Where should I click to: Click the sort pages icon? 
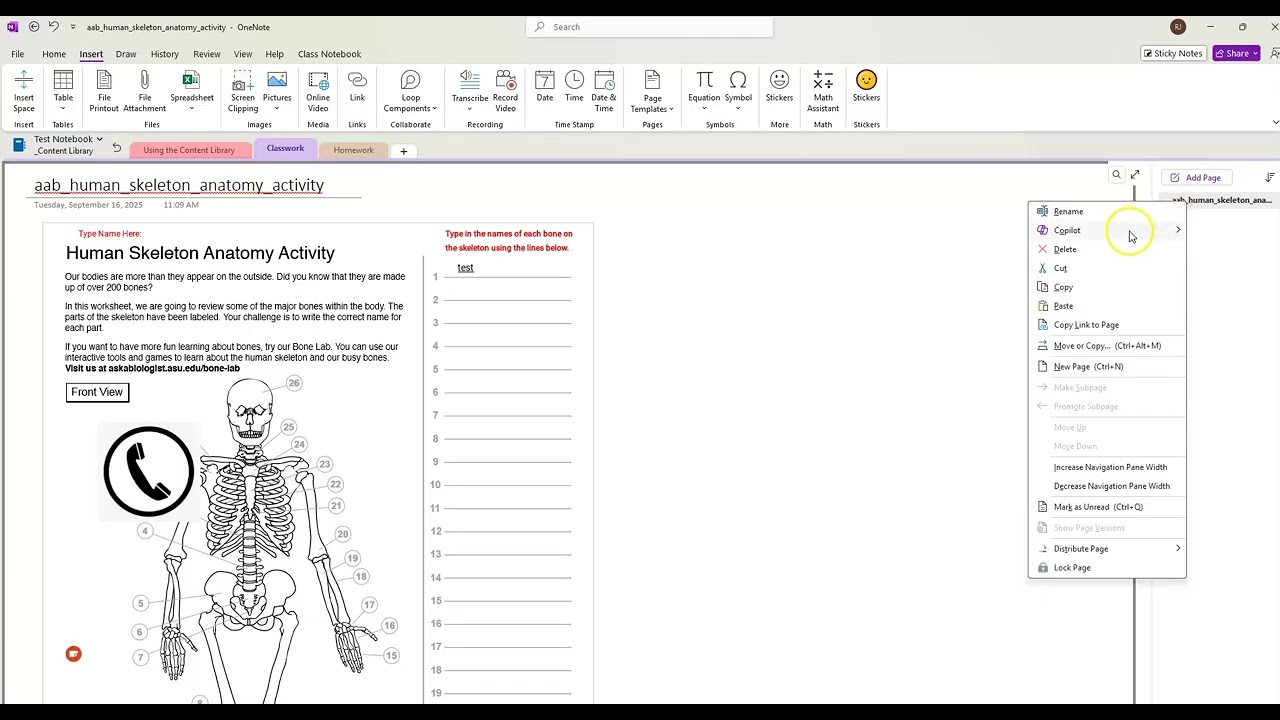click(1269, 177)
